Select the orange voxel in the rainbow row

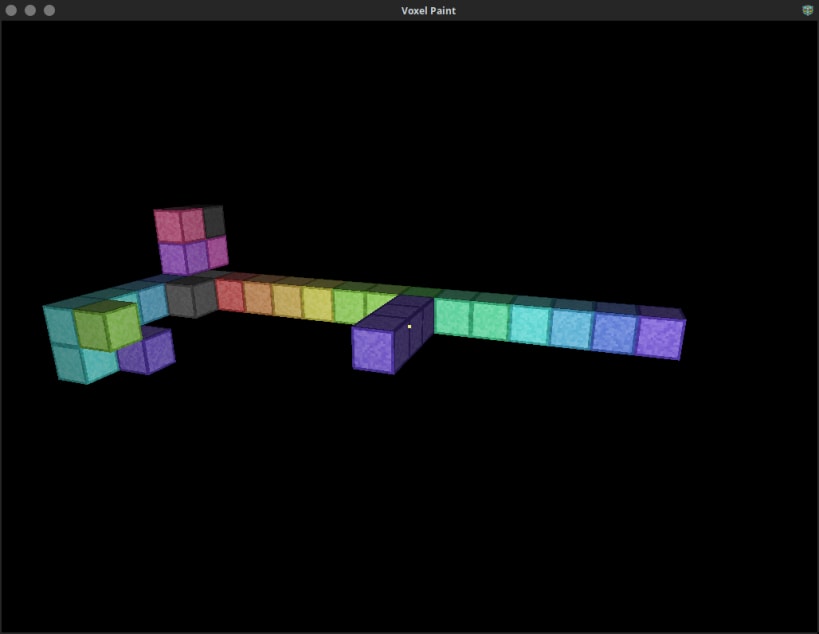tap(259, 298)
